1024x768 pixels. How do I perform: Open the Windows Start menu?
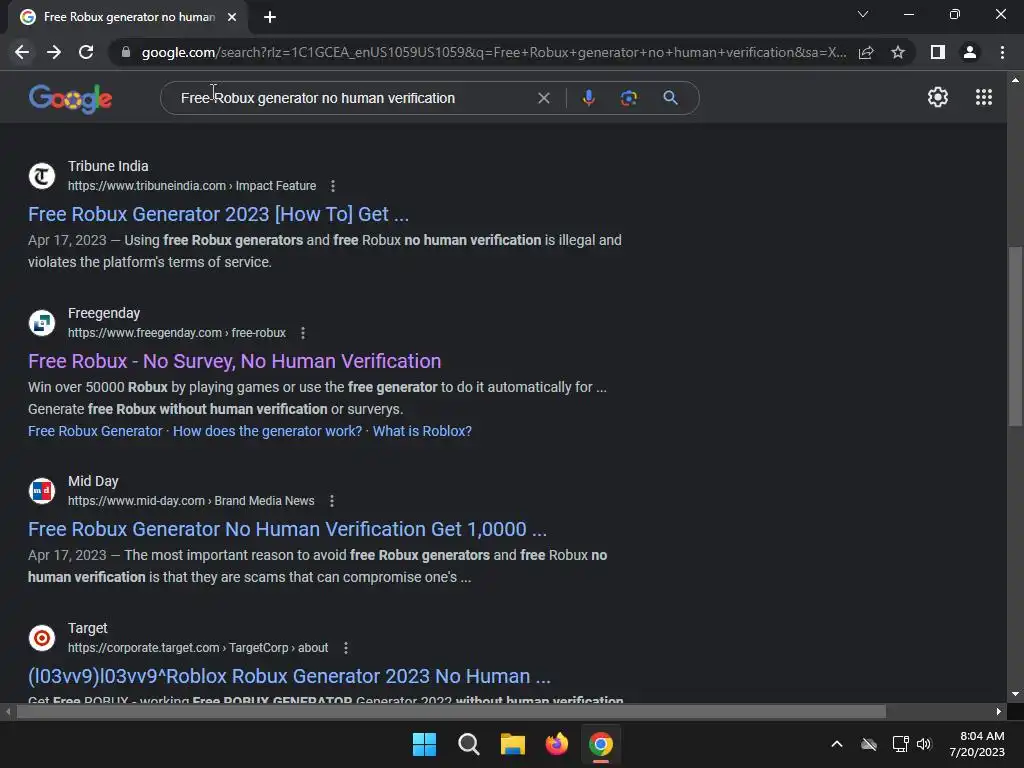[x=424, y=744]
